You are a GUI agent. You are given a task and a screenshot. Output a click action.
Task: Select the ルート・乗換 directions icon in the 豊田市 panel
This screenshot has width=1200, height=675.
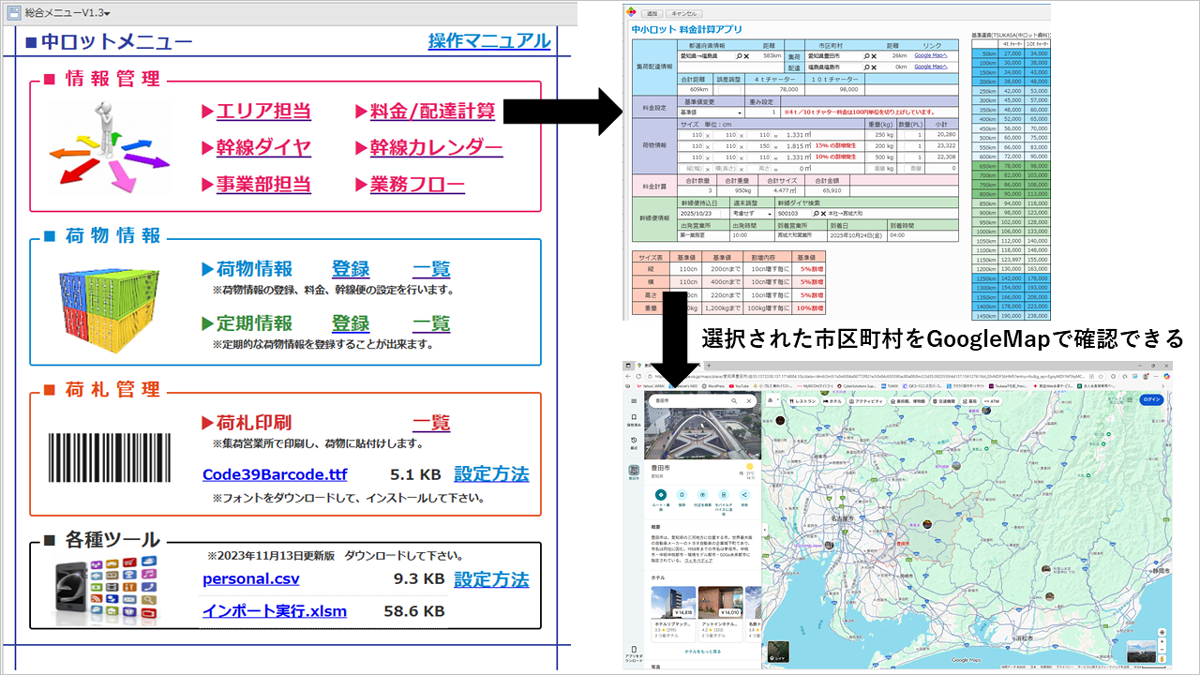pos(660,493)
